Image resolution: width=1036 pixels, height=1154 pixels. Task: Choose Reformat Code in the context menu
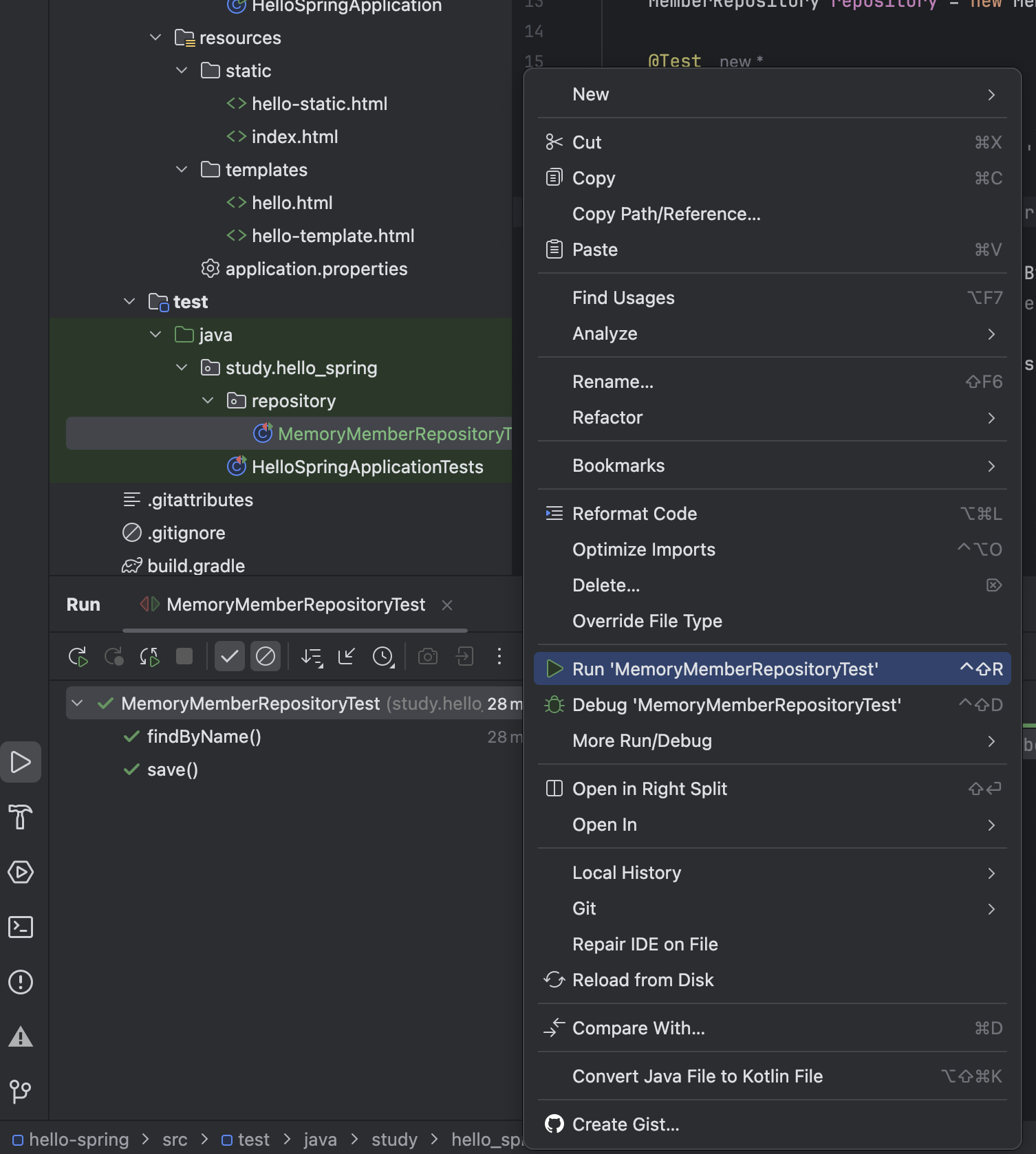[634, 514]
